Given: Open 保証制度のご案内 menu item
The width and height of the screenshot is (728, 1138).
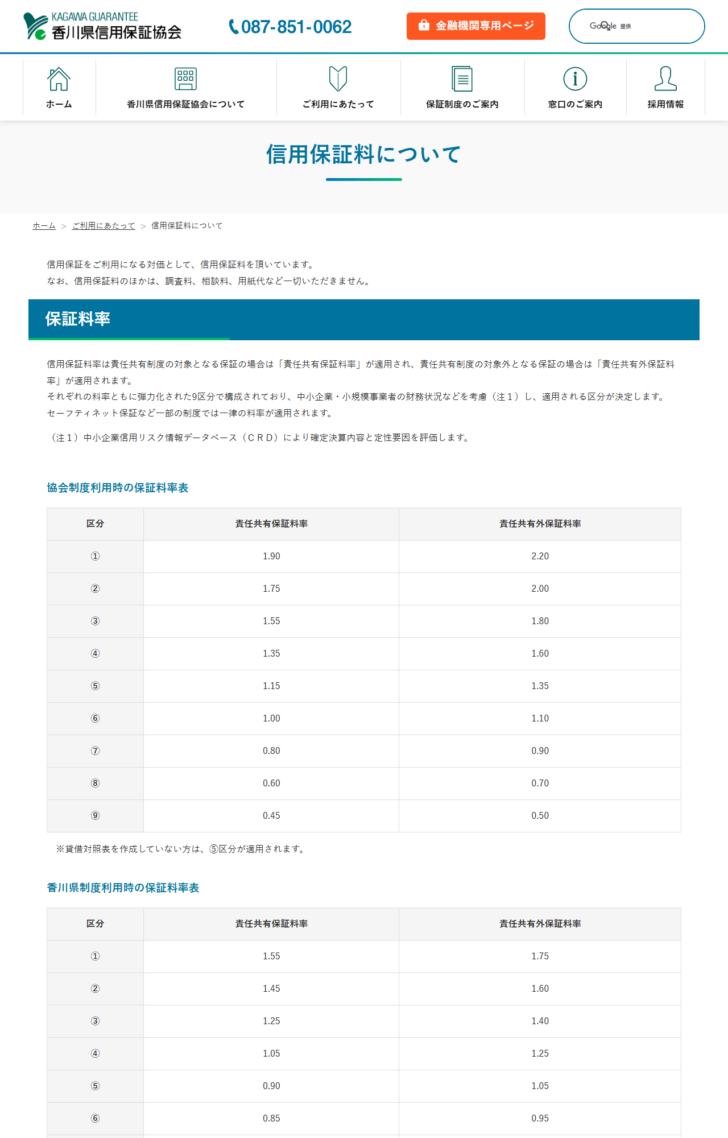Looking at the screenshot, I should pos(462,105).
